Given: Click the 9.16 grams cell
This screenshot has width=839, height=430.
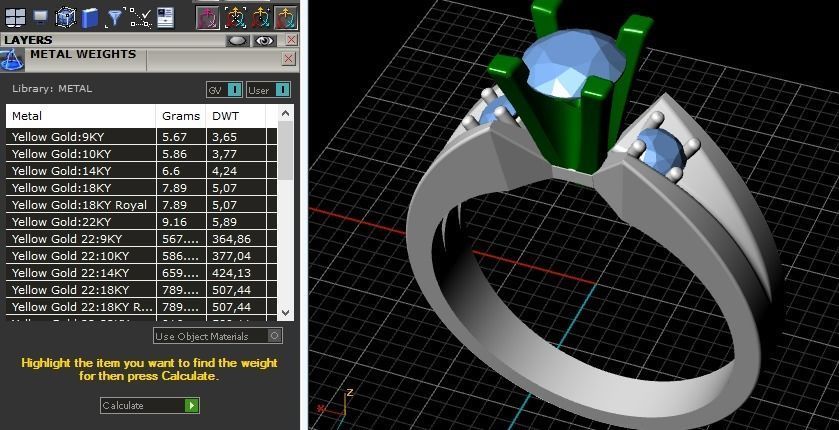Looking at the screenshot, I should tap(181, 222).
